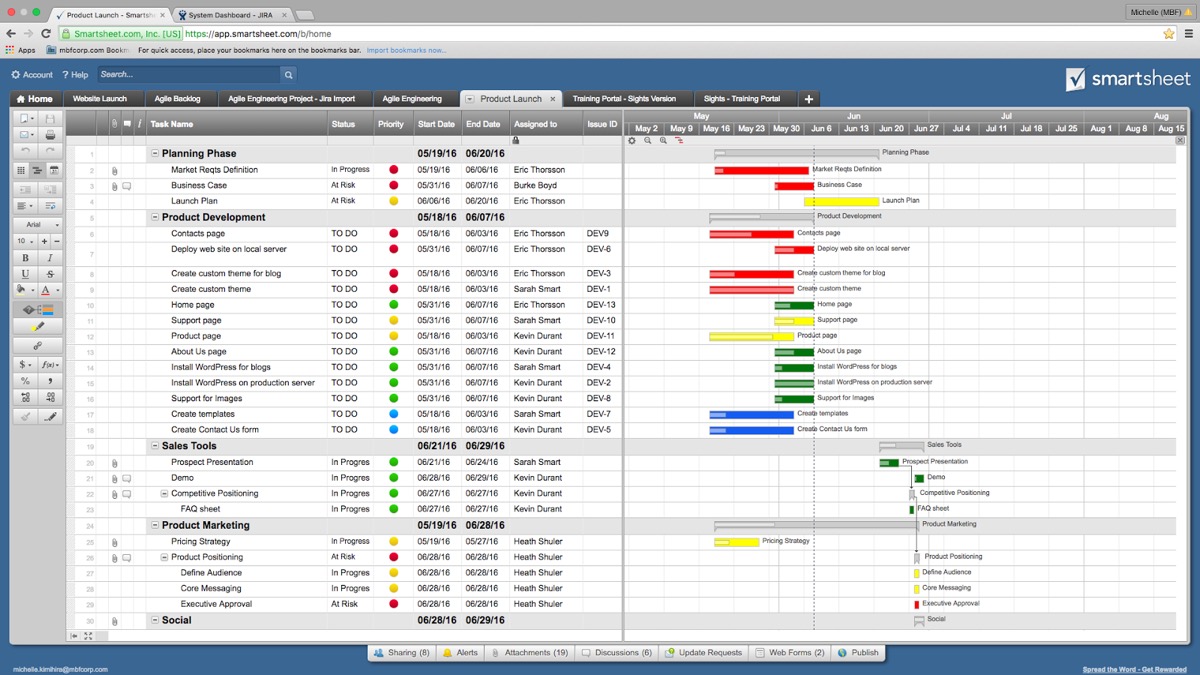1200x675 pixels.
Task: Collapse the Planning Phase section
Action: click(x=155, y=154)
